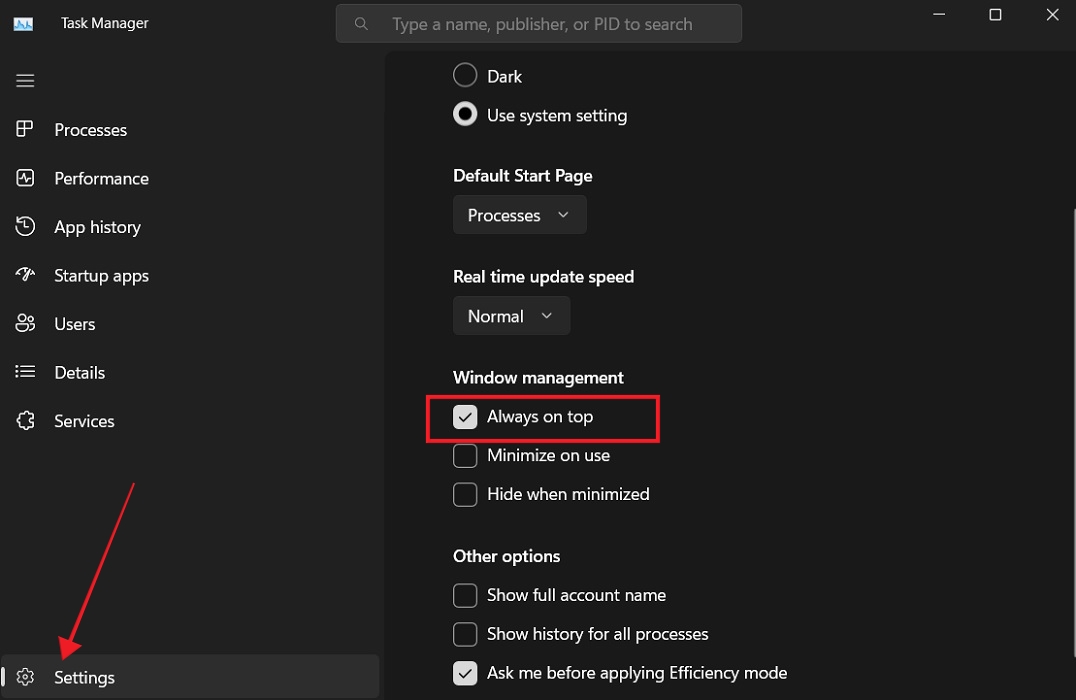Image resolution: width=1076 pixels, height=700 pixels.
Task: Open the Real time update speed dropdown
Action: tap(511, 315)
